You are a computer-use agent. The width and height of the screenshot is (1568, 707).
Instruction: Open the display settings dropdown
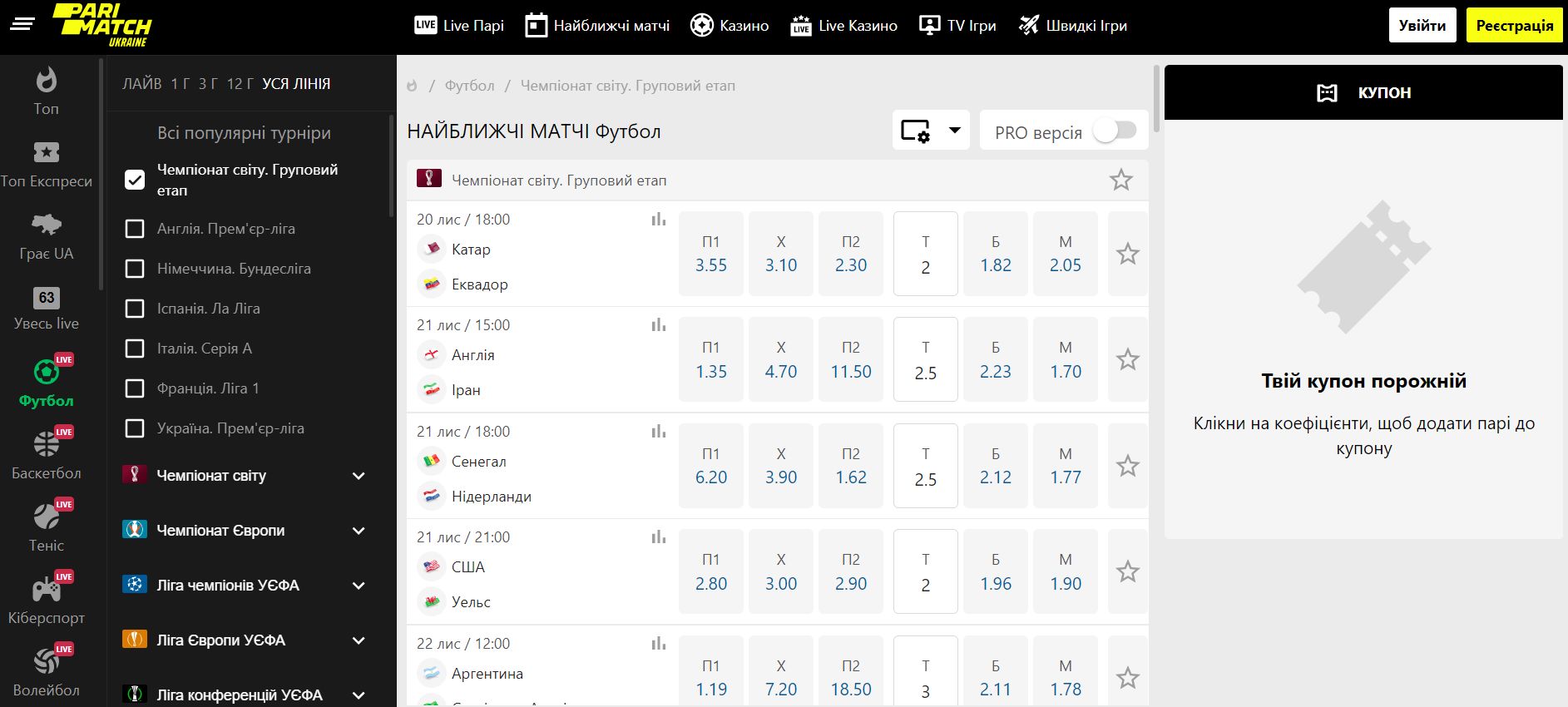931,131
